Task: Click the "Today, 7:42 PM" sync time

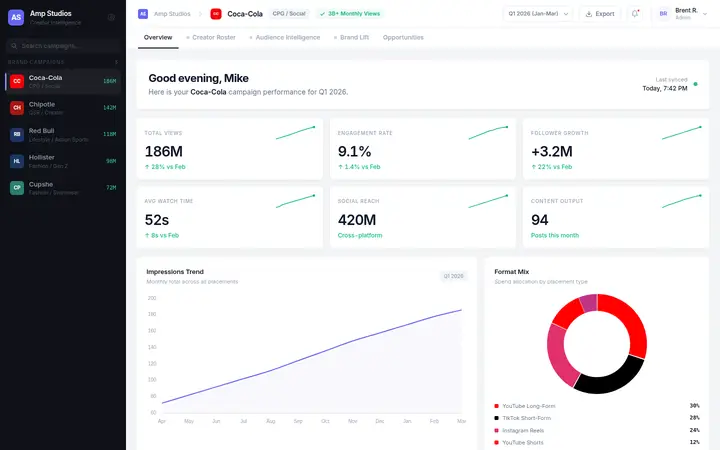Action: pyautogui.click(x=664, y=88)
